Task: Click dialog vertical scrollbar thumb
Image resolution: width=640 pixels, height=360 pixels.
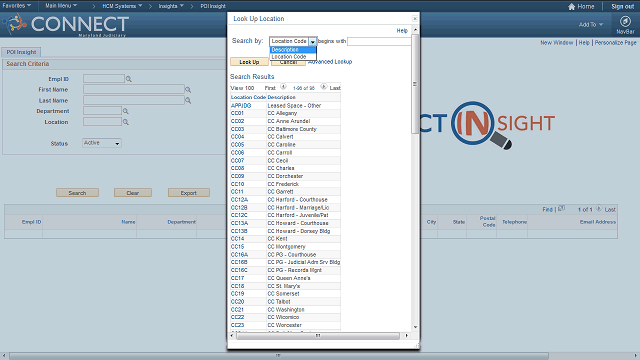Action: 415,84
